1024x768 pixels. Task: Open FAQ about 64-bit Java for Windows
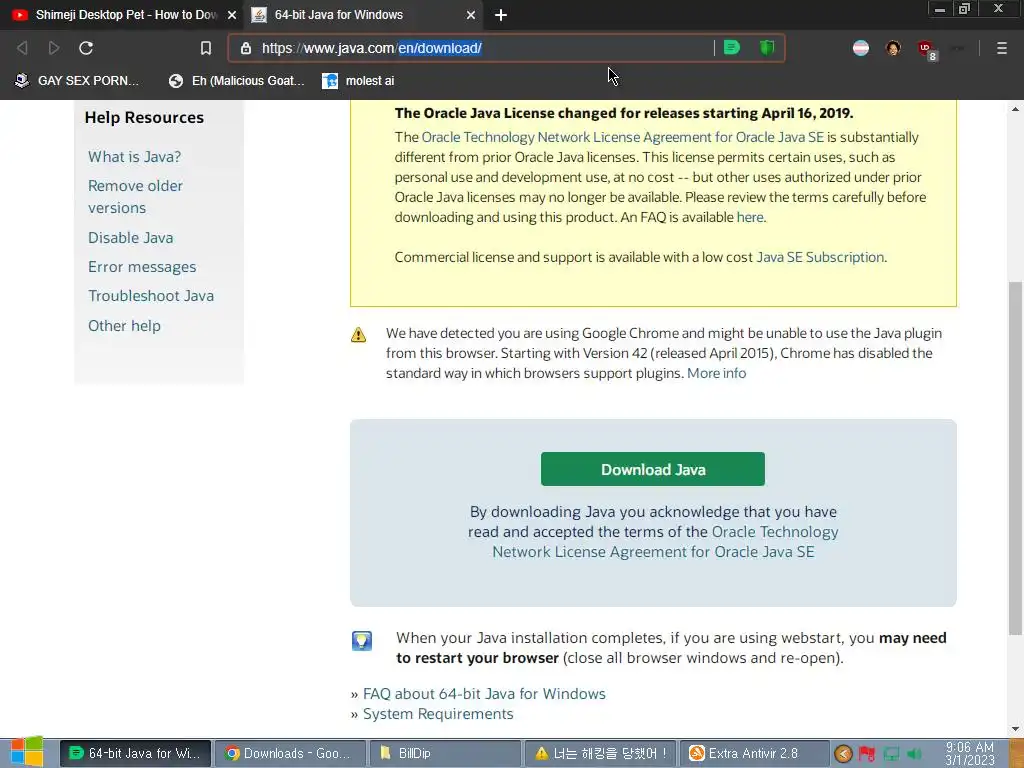[x=484, y=694]
